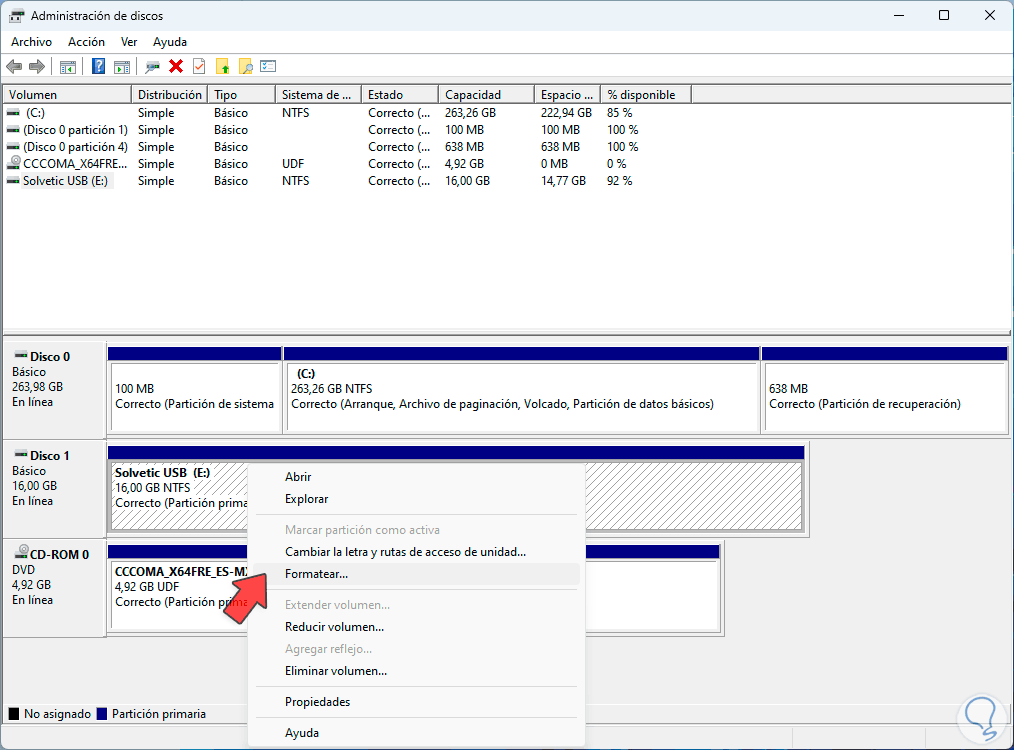Click the document checkmark properties icon
This screenshot has height=750, width=1014.
click(199, 66)
